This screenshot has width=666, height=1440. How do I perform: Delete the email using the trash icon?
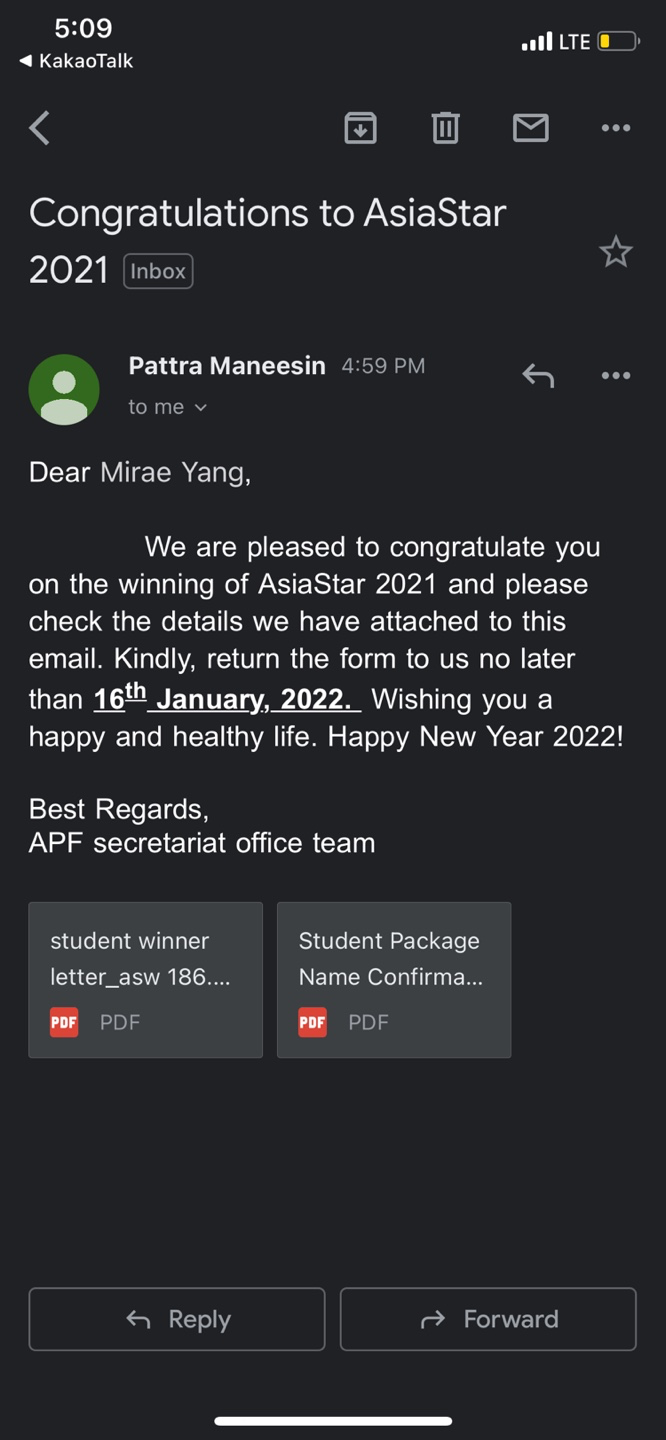pos(445,127)
